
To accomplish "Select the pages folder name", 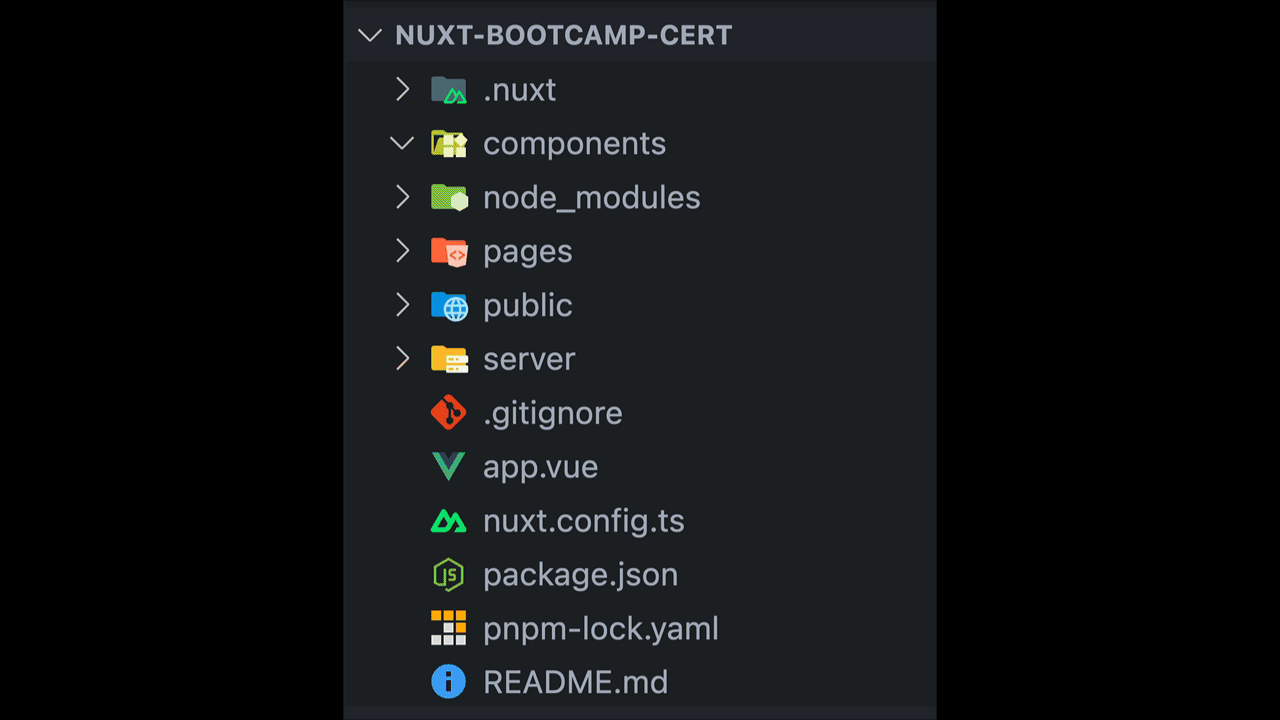I will [527, 252].
